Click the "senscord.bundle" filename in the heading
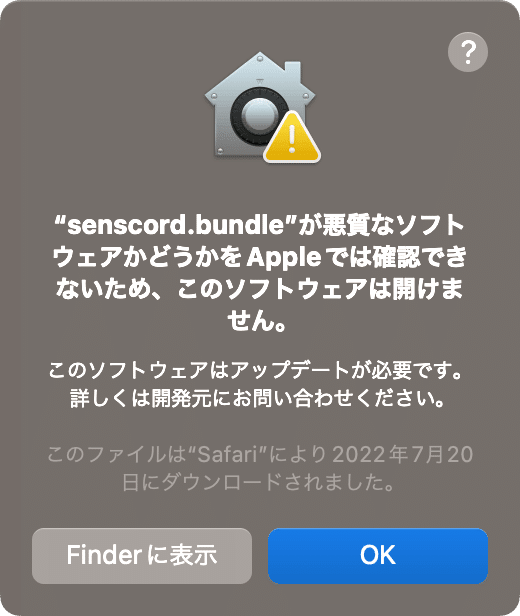Screen dimensions: 520x616 coord(176,224)
